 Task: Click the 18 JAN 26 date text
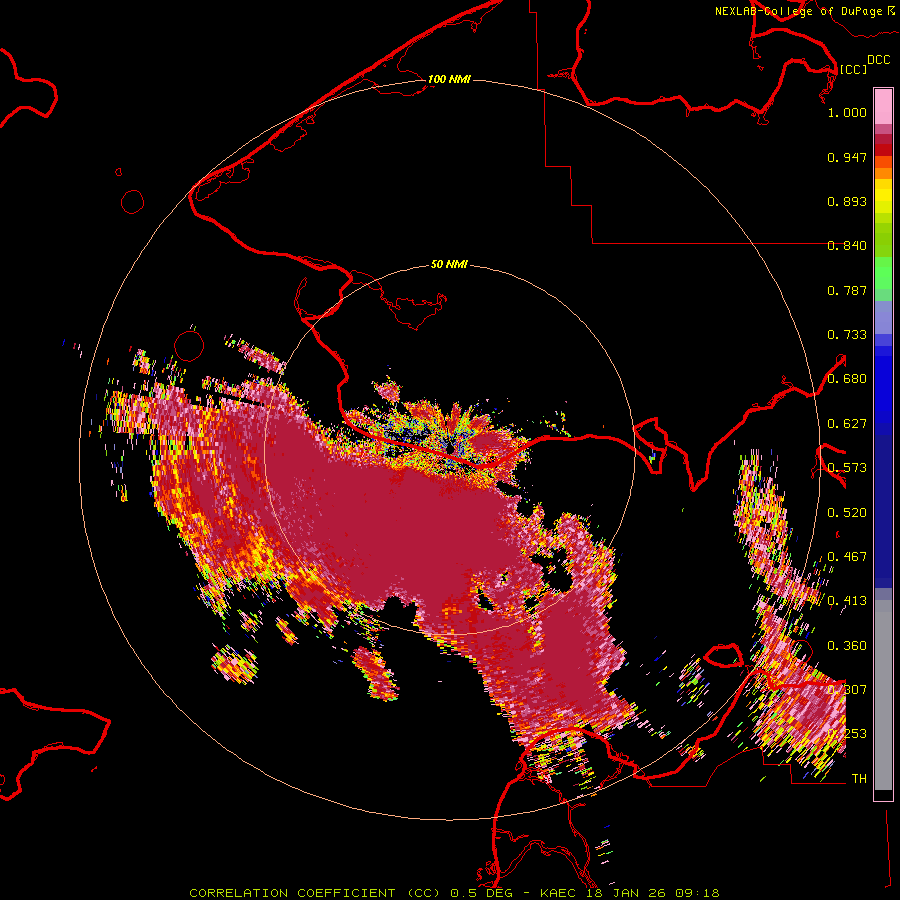626,893
